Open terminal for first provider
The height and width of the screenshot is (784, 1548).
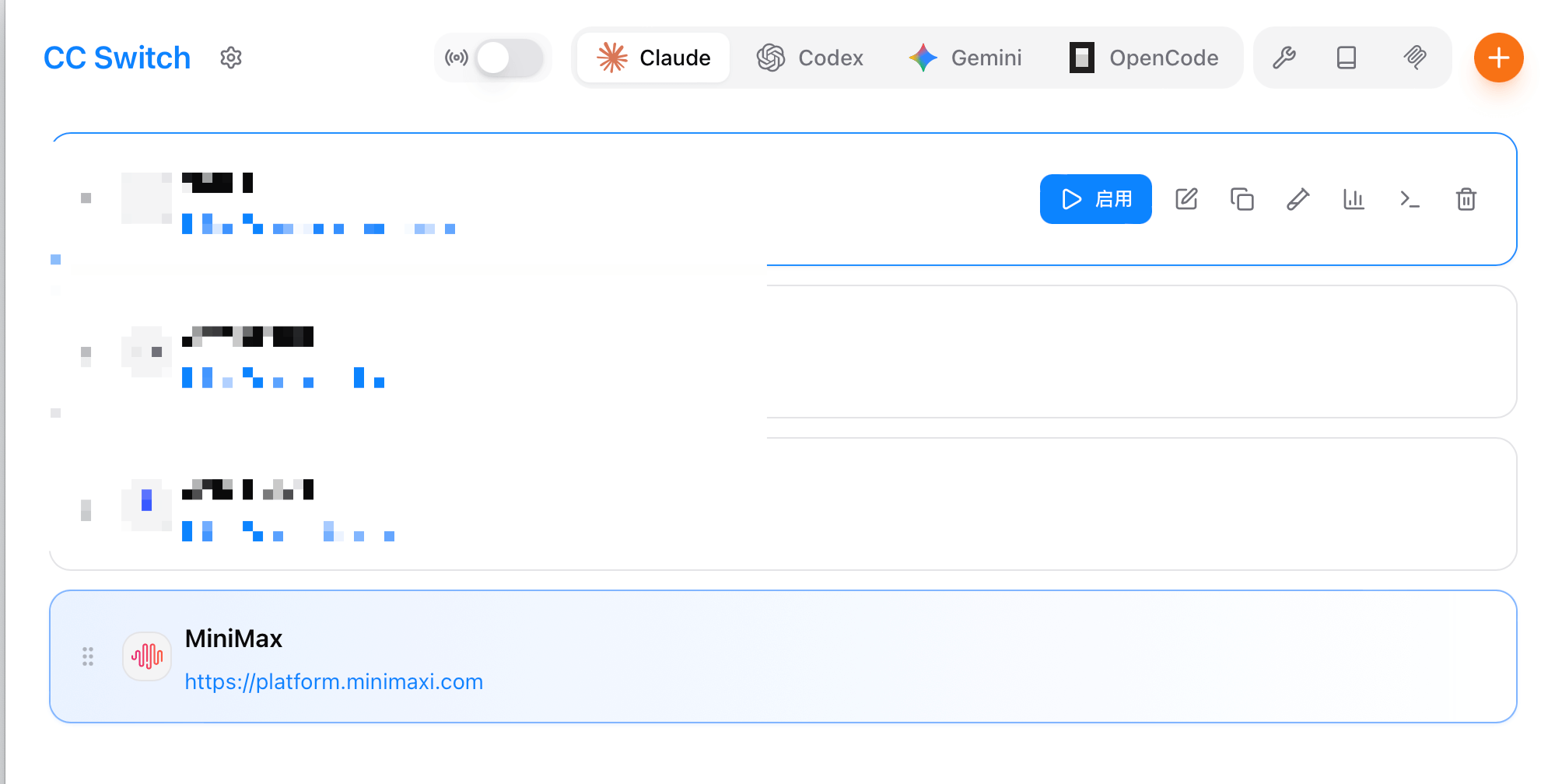click(1410, 199)
